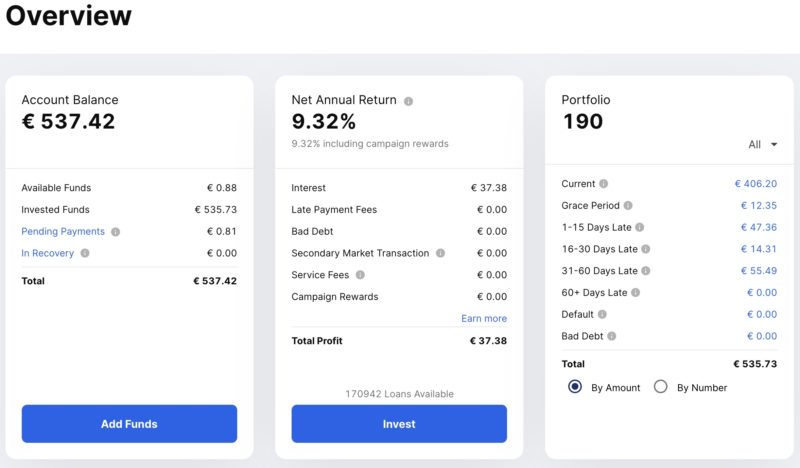
Task: Click info icon next to Net Annual Return
Action: [x=408, y=101]
